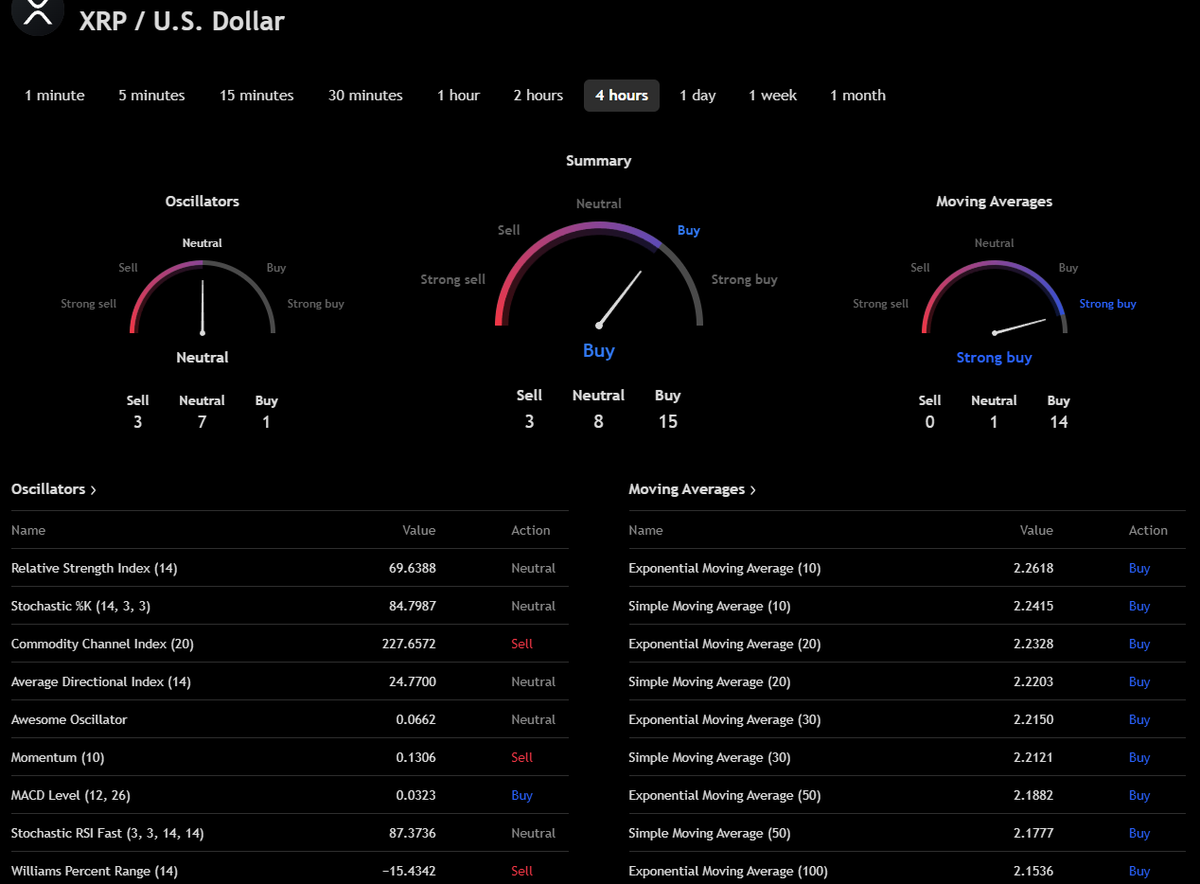This screenshot has width=1200, height=884.
Task: Click the Moving Averages Buy count 14
Action: [1059, 422]
